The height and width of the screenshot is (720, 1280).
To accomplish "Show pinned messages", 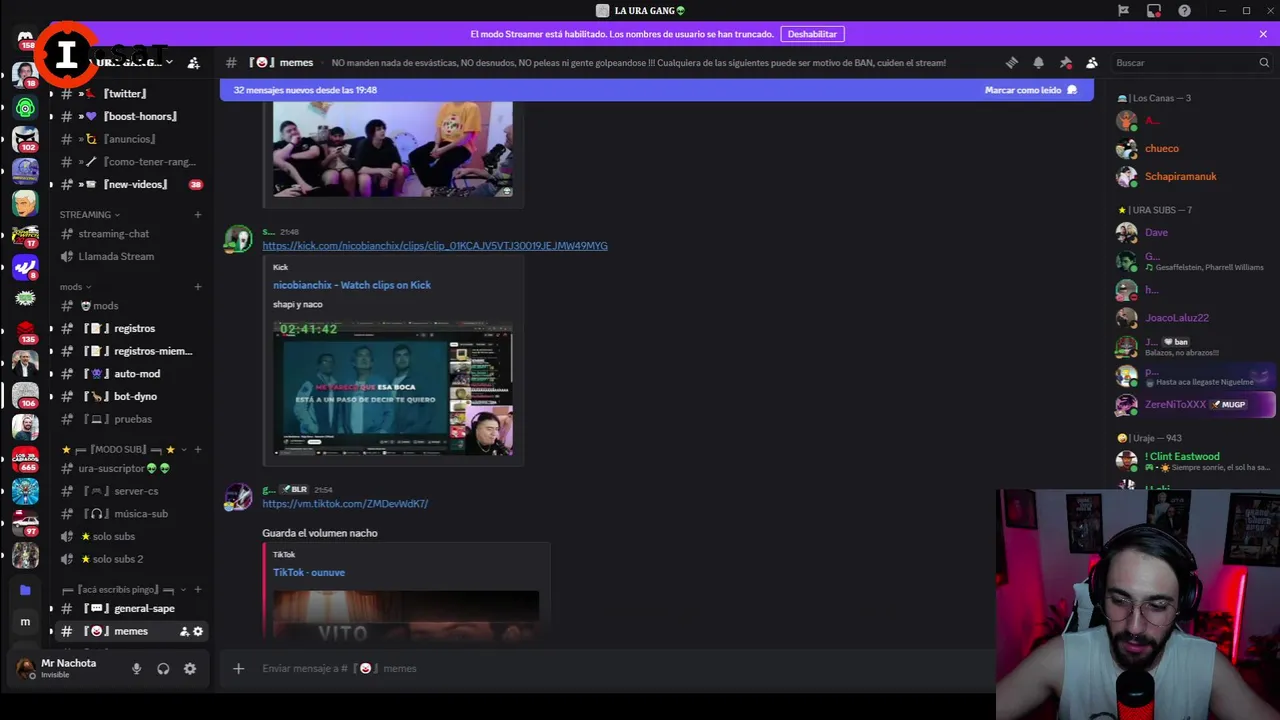I will [1065, 62].
